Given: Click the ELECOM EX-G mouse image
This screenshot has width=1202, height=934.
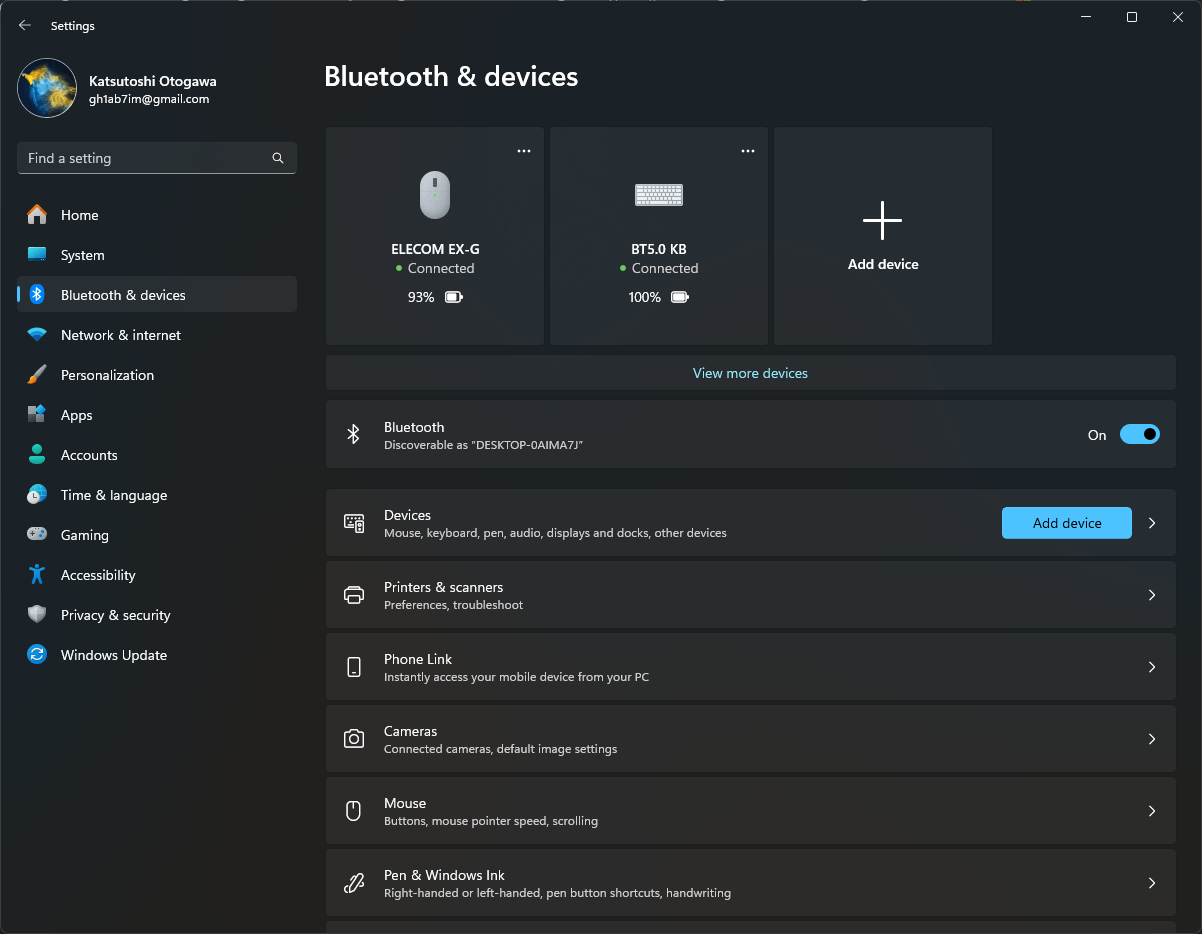Looking at the screenshot, I should pos(435,195).
